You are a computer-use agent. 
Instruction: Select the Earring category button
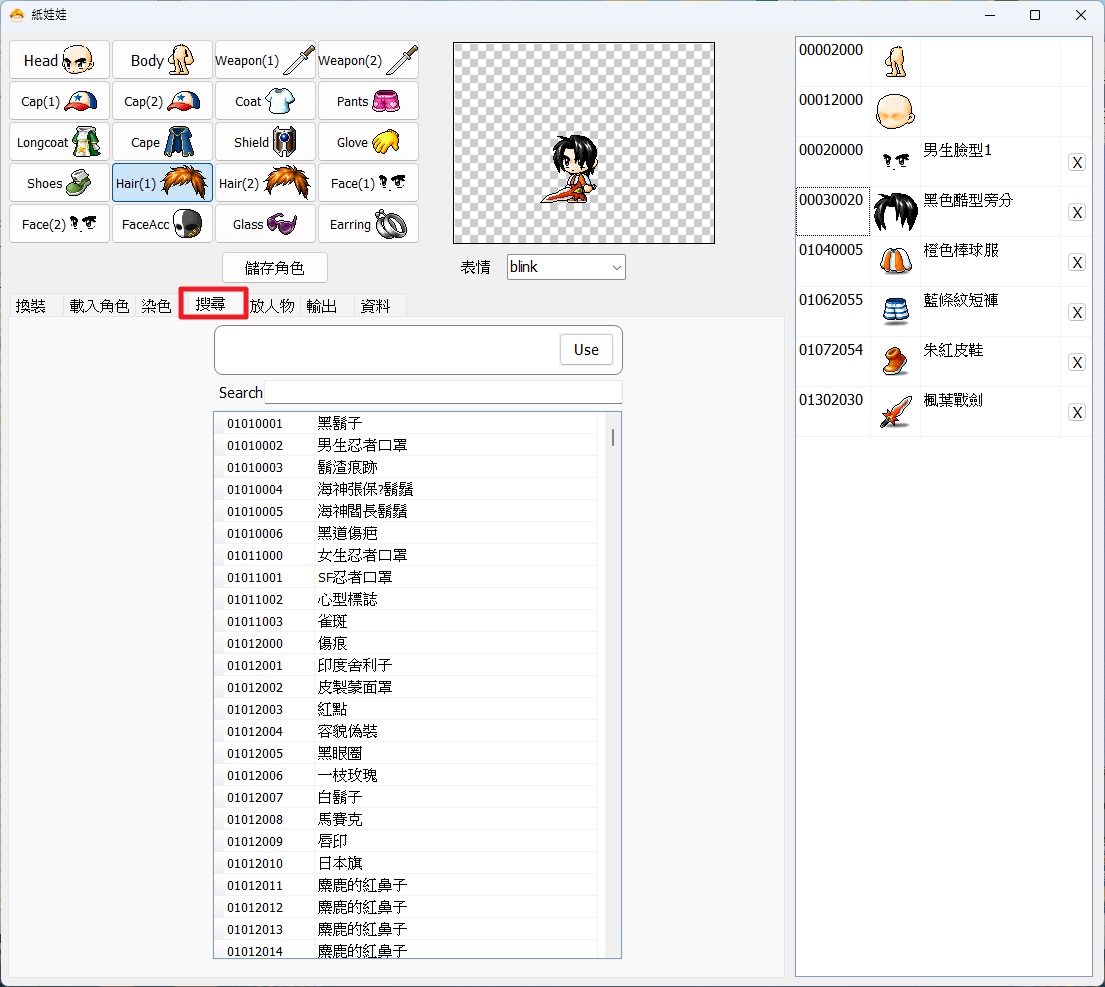click(x=368, y=224)
